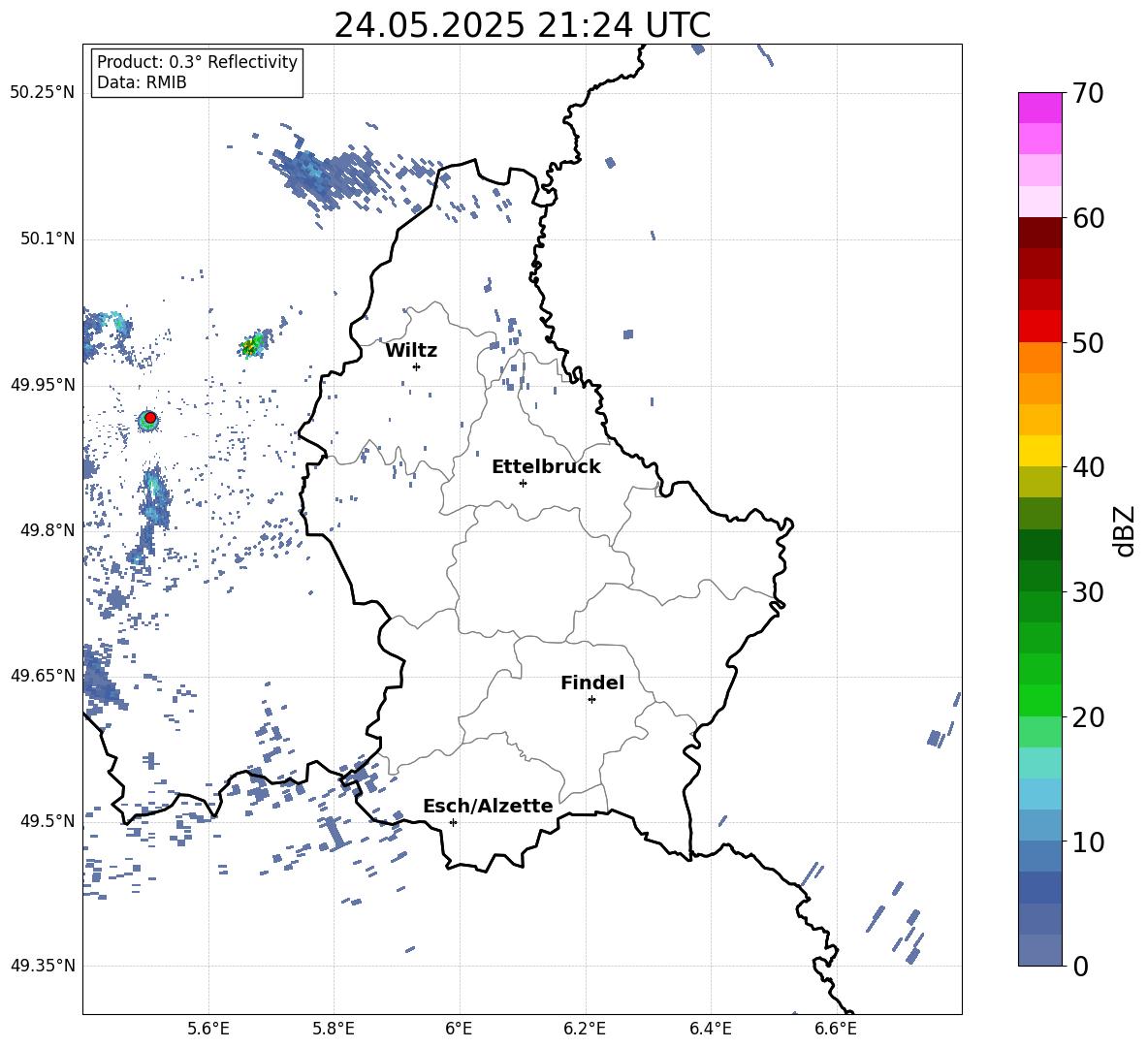Click the 50.1°N latitude label
Screen dimensions: 1148x1048
pos(48,238)
